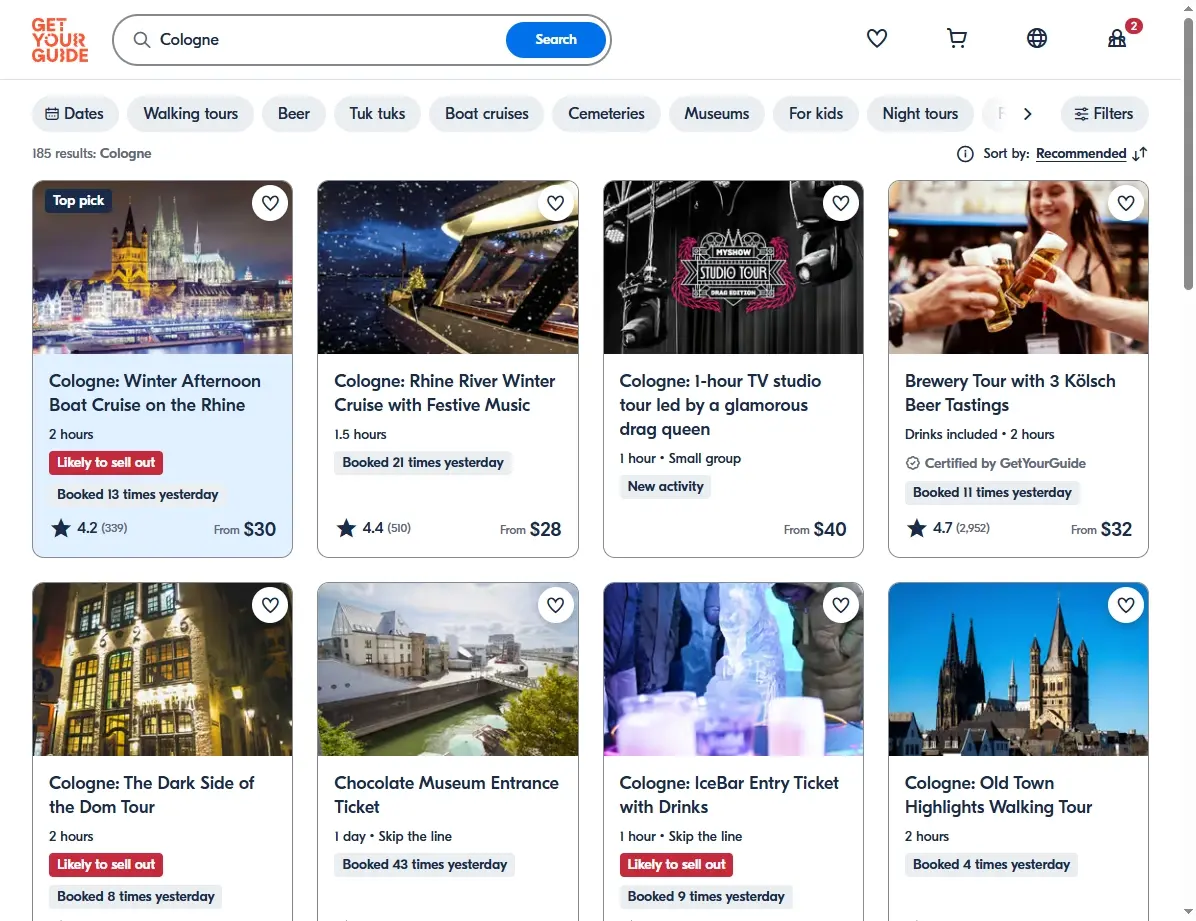The width and height of the screenshot is (1196, 921).
Task: Open the night cathedral boat cruise photo
Action: [162, 267]
